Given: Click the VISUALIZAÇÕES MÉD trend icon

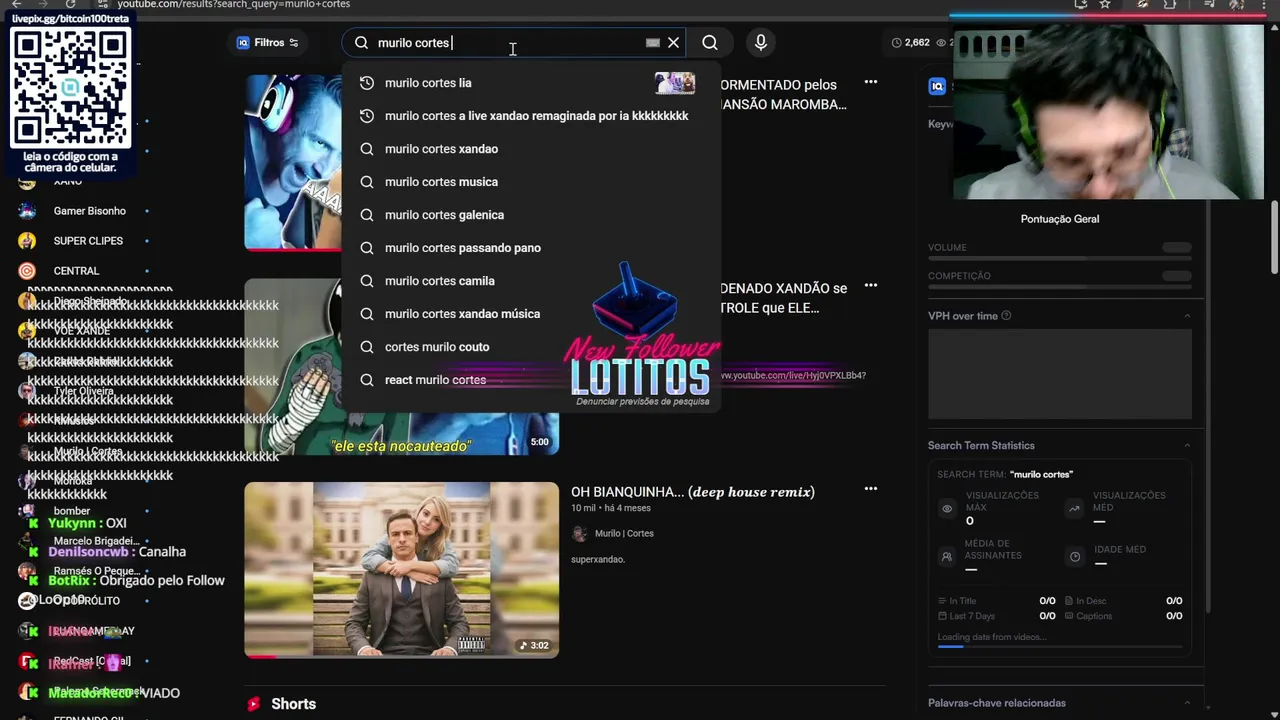Looking at the screenshot, I should (1074, 508).
